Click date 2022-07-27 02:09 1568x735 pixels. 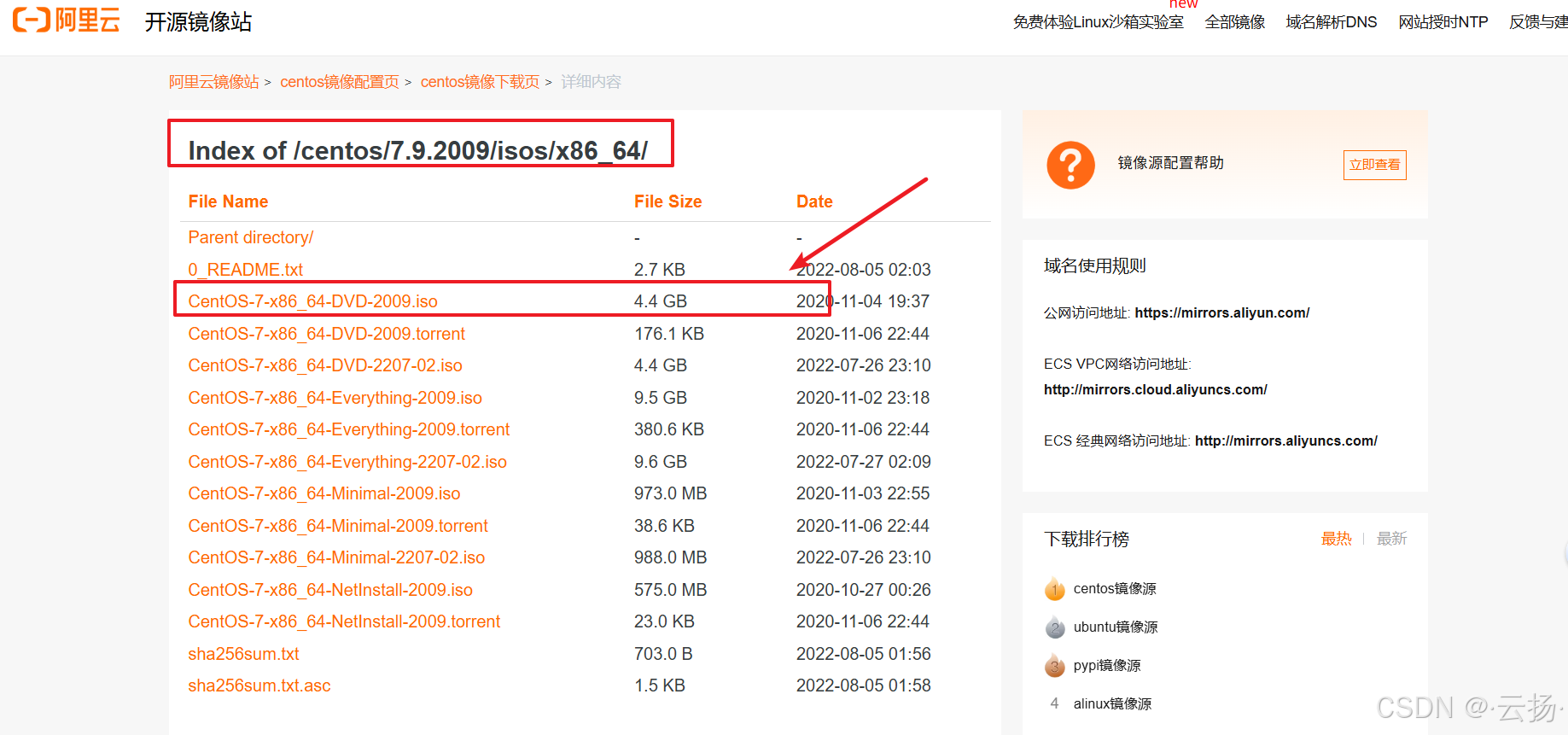(863, 462)
